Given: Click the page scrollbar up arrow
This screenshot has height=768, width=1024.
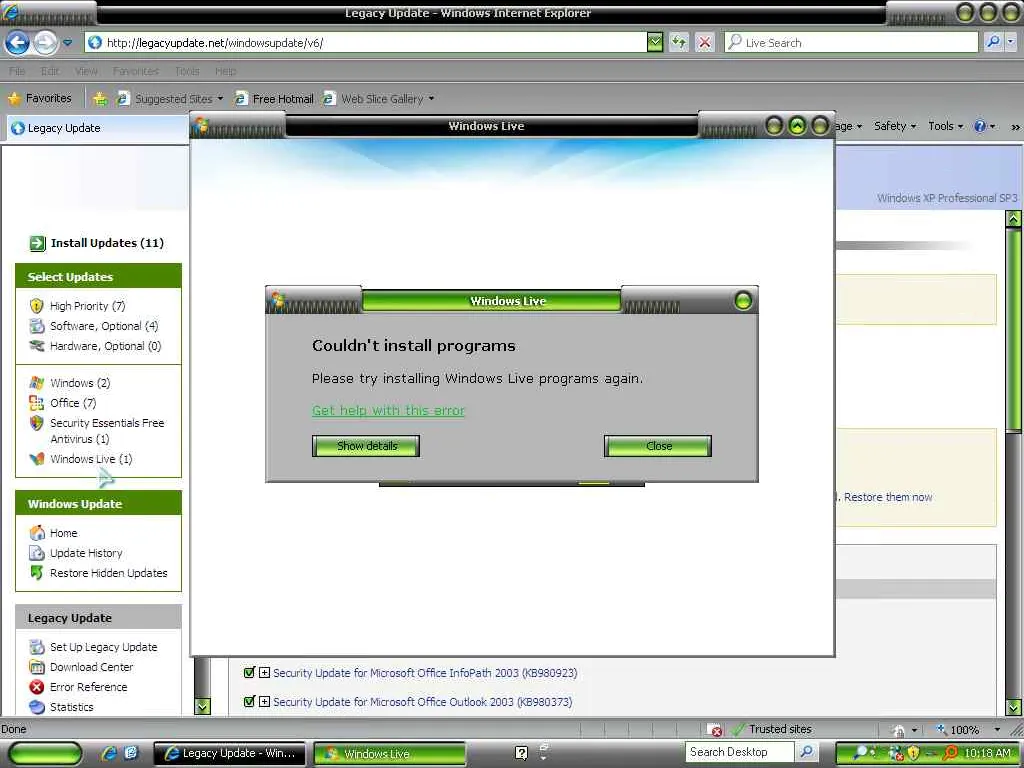Looking at the screenshot, I should click(1014, 219).
